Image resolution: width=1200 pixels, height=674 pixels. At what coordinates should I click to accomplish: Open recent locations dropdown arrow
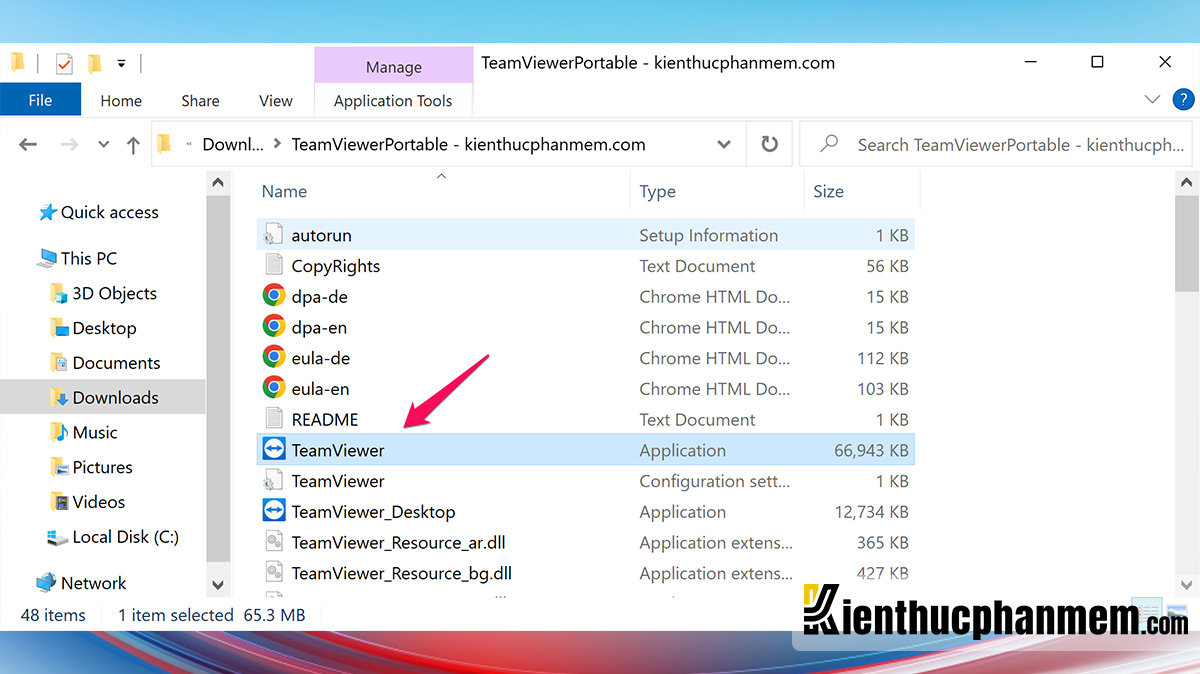[x=103, y=145]
